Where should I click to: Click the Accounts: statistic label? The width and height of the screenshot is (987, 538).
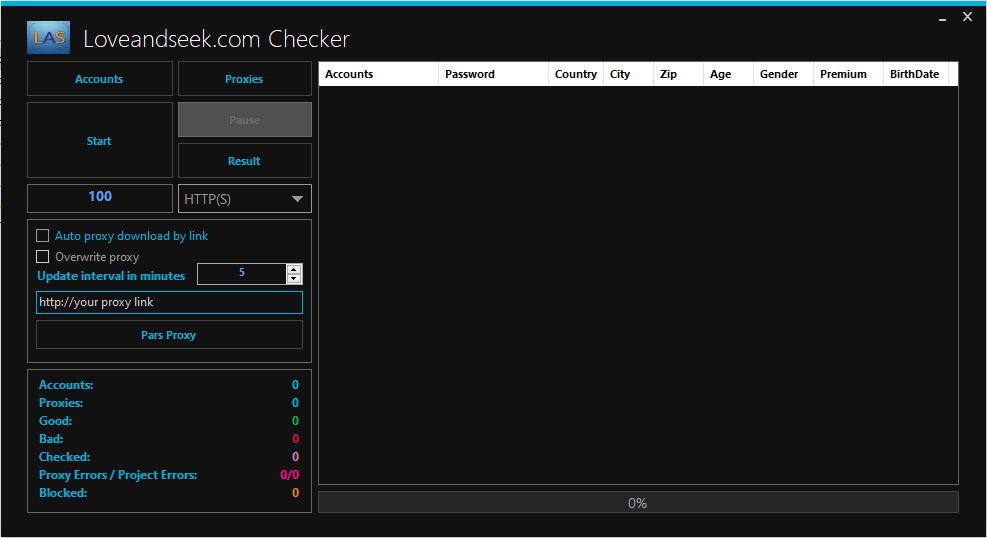tap(66, 384)
